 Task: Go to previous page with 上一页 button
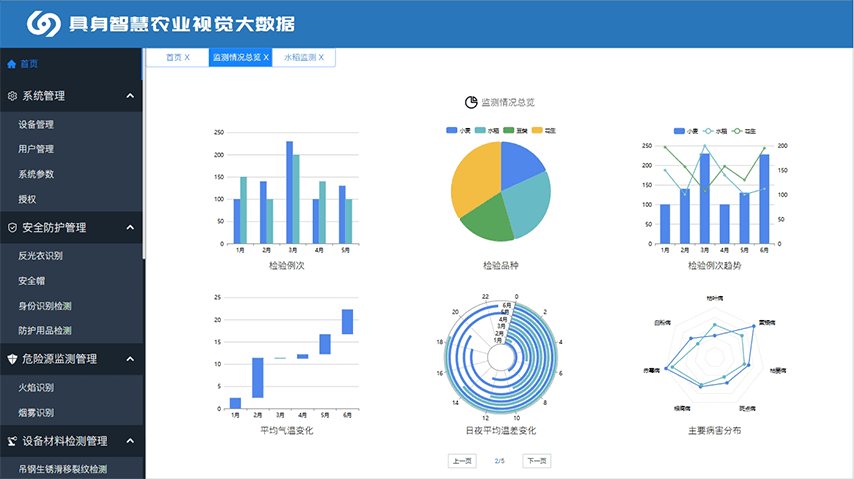point(462,461)
